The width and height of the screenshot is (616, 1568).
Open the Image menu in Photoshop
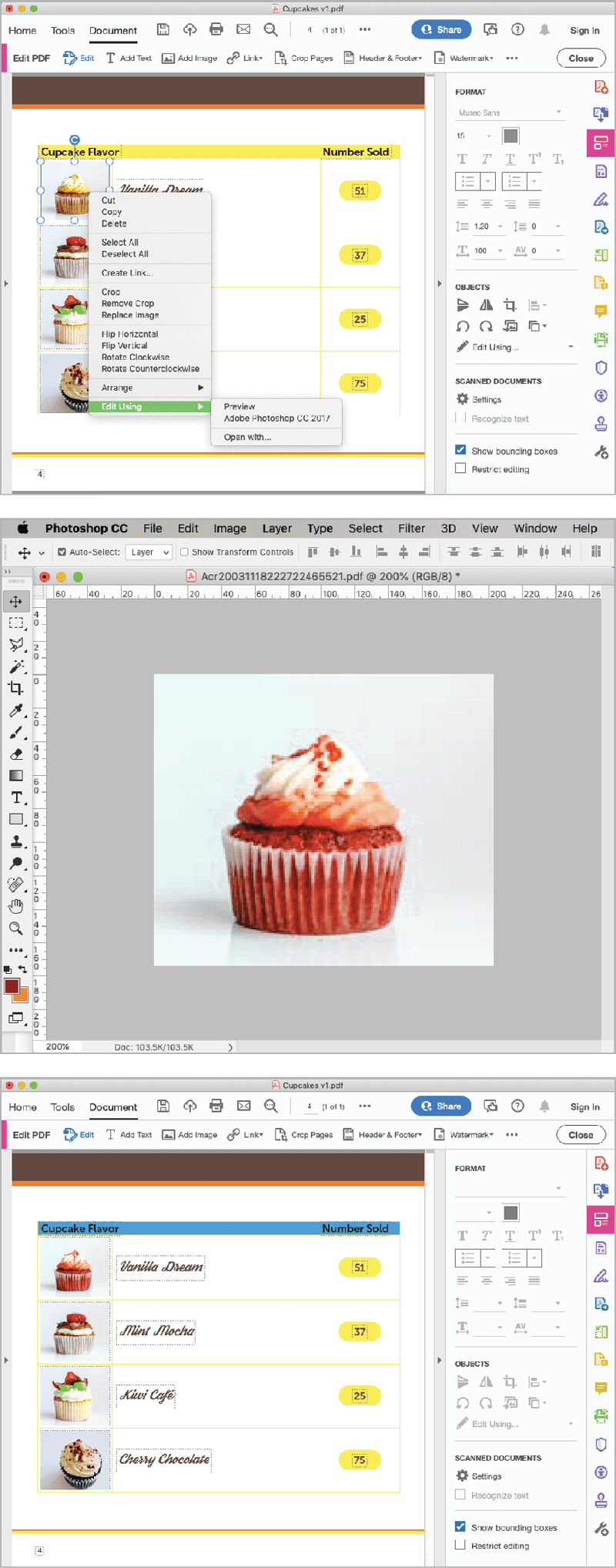click(x=230, y=528)
